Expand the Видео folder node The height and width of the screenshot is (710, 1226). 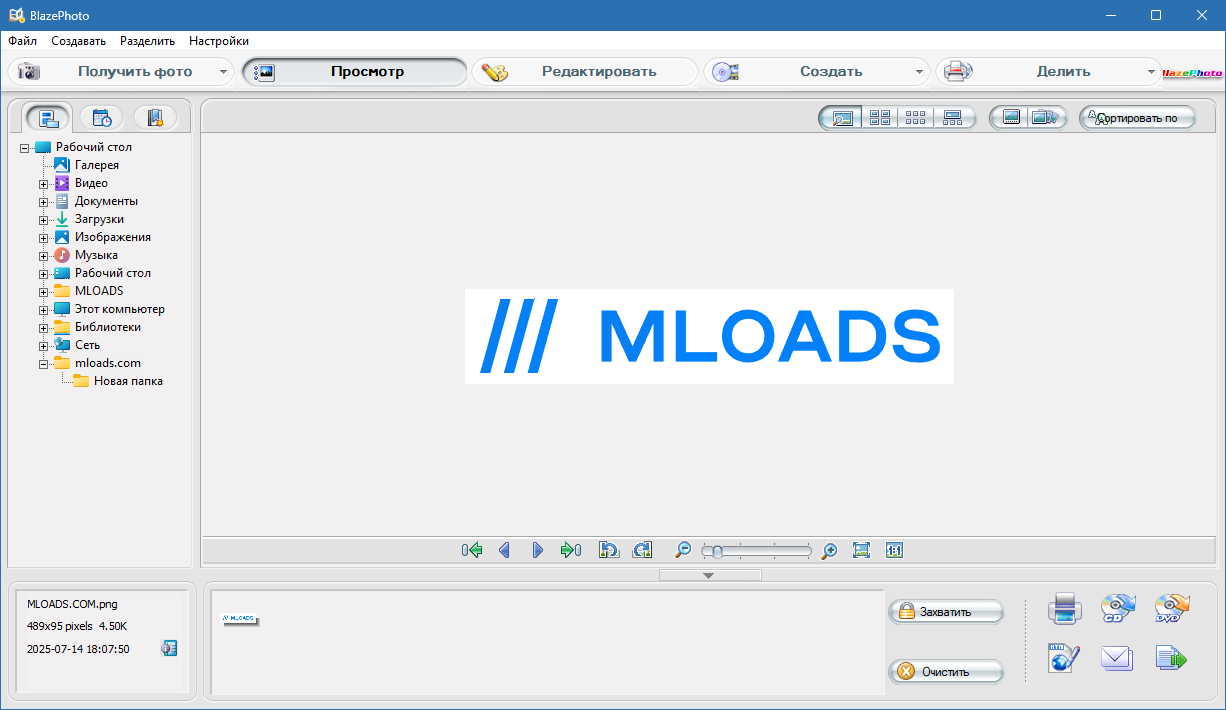click(x=44, y=183)
